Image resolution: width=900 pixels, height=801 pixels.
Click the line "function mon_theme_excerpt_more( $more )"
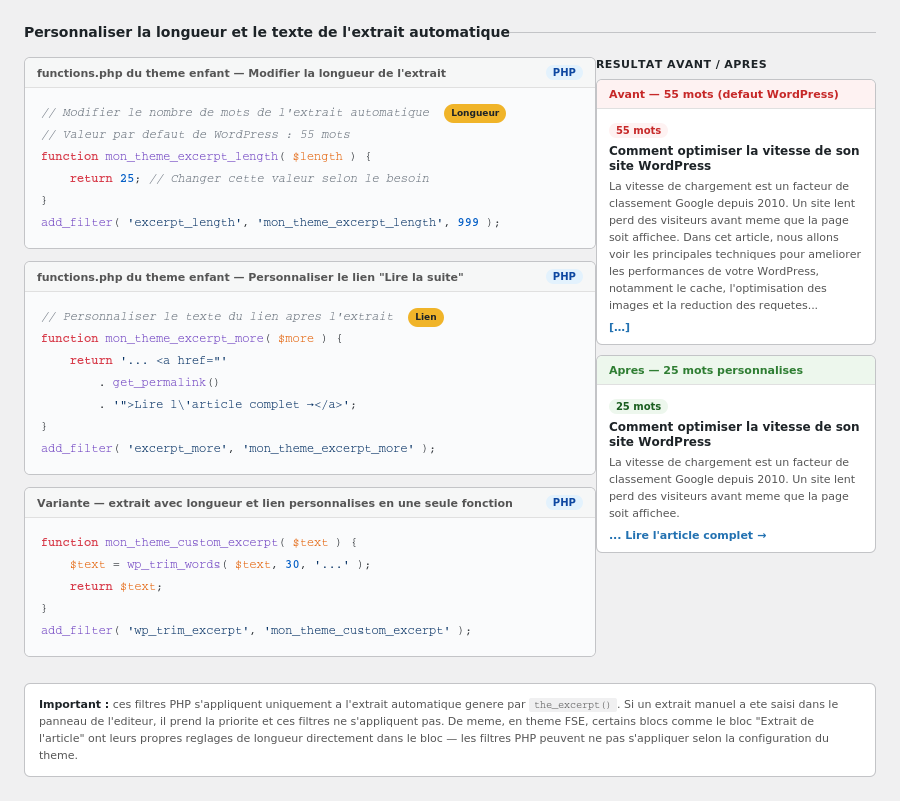(192, 339)
